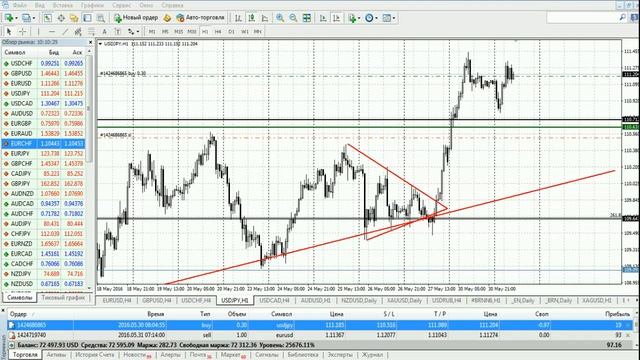
Task: Switch timeframe to MN
Action: click(258, 31)
